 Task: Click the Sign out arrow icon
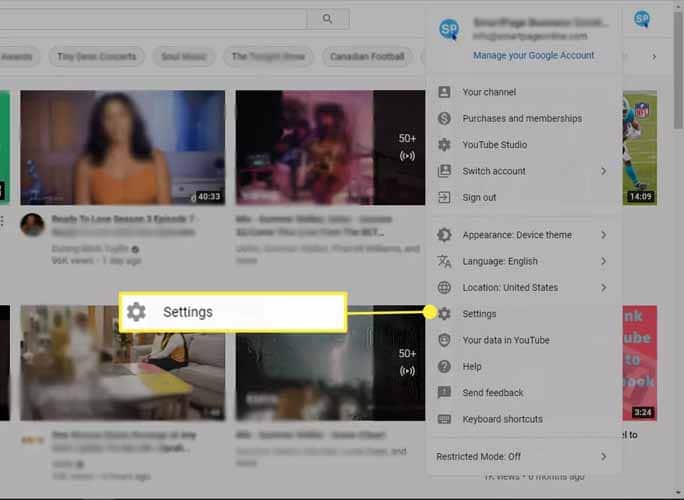pos(444,197)
